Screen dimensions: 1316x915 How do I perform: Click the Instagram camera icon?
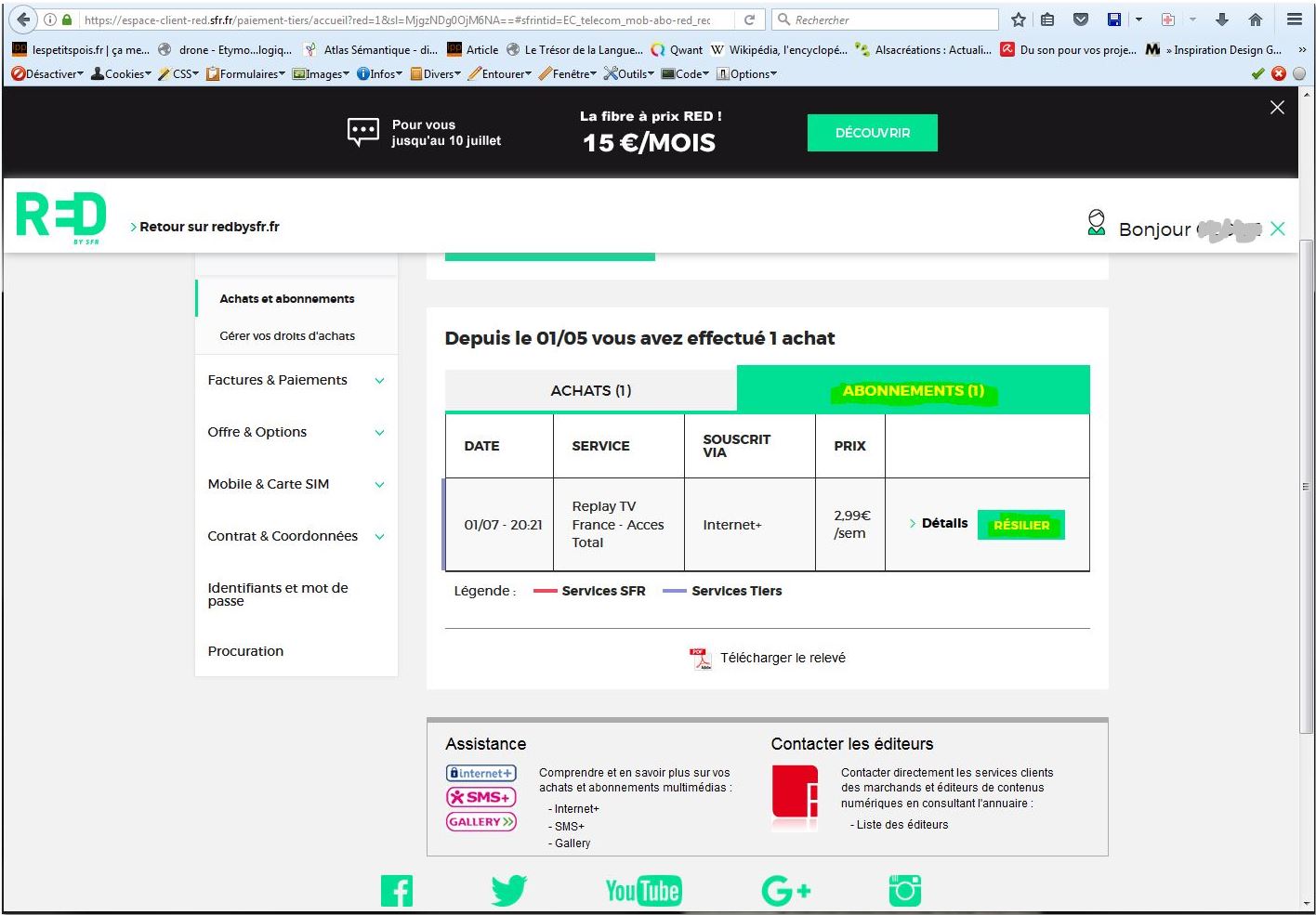(x=904, y=890)
